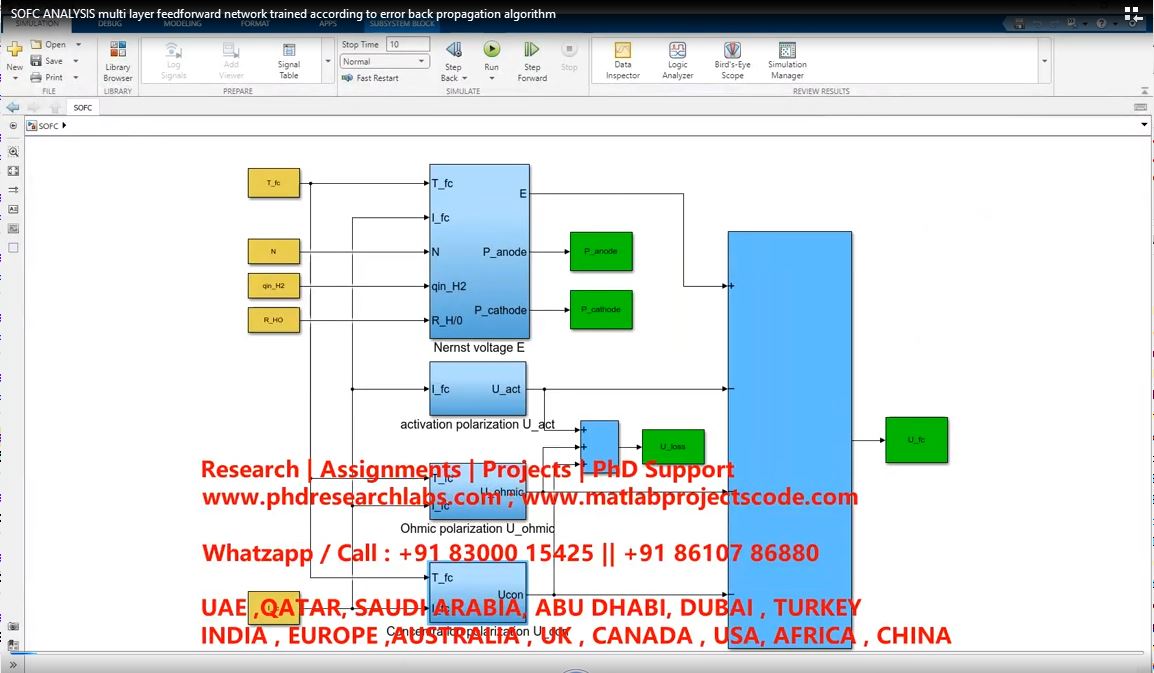Switch to the Subsystem Block ribbon tab

[402, 24]
